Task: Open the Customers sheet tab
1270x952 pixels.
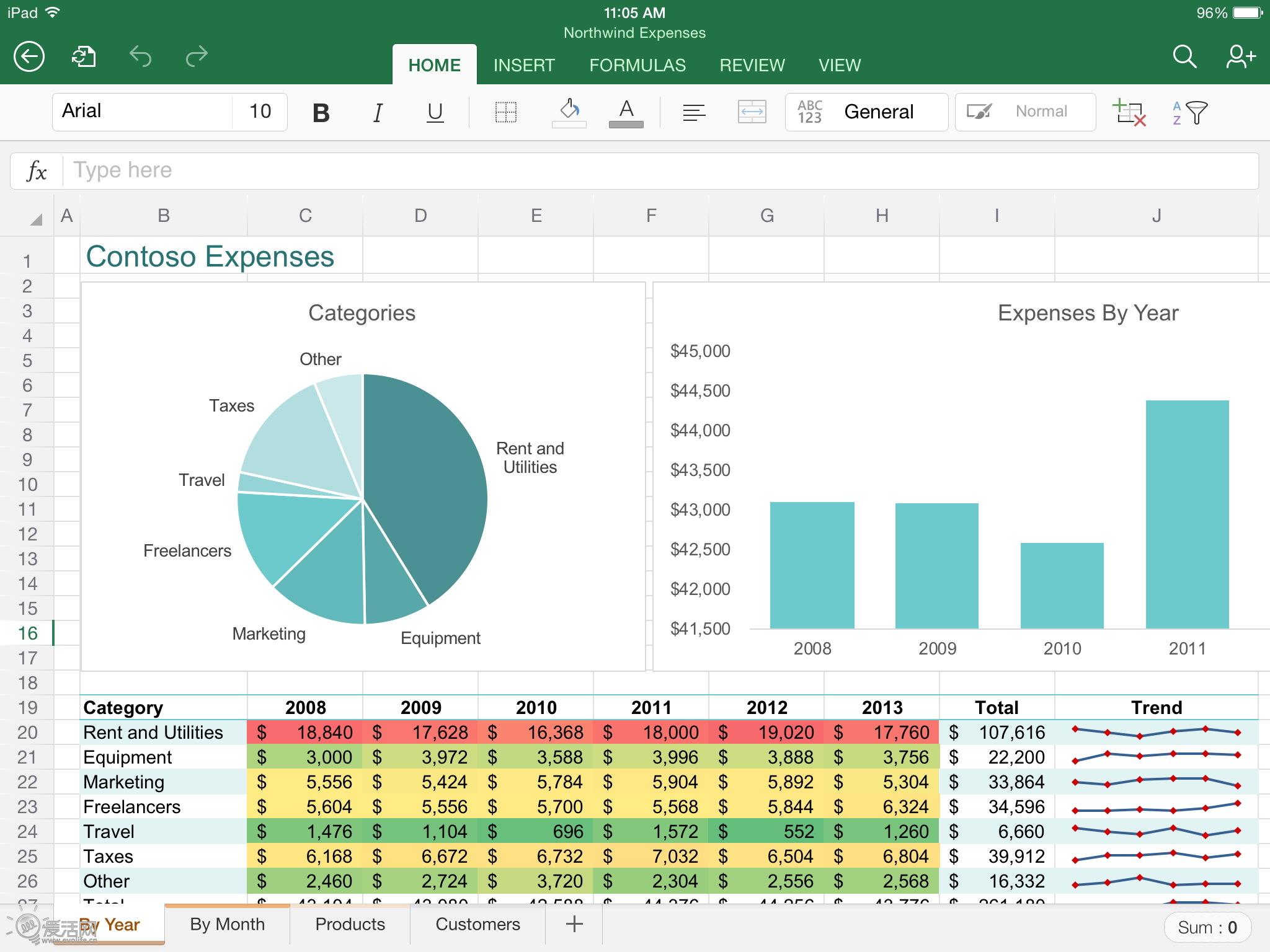Action: click(x=477, y=924)
